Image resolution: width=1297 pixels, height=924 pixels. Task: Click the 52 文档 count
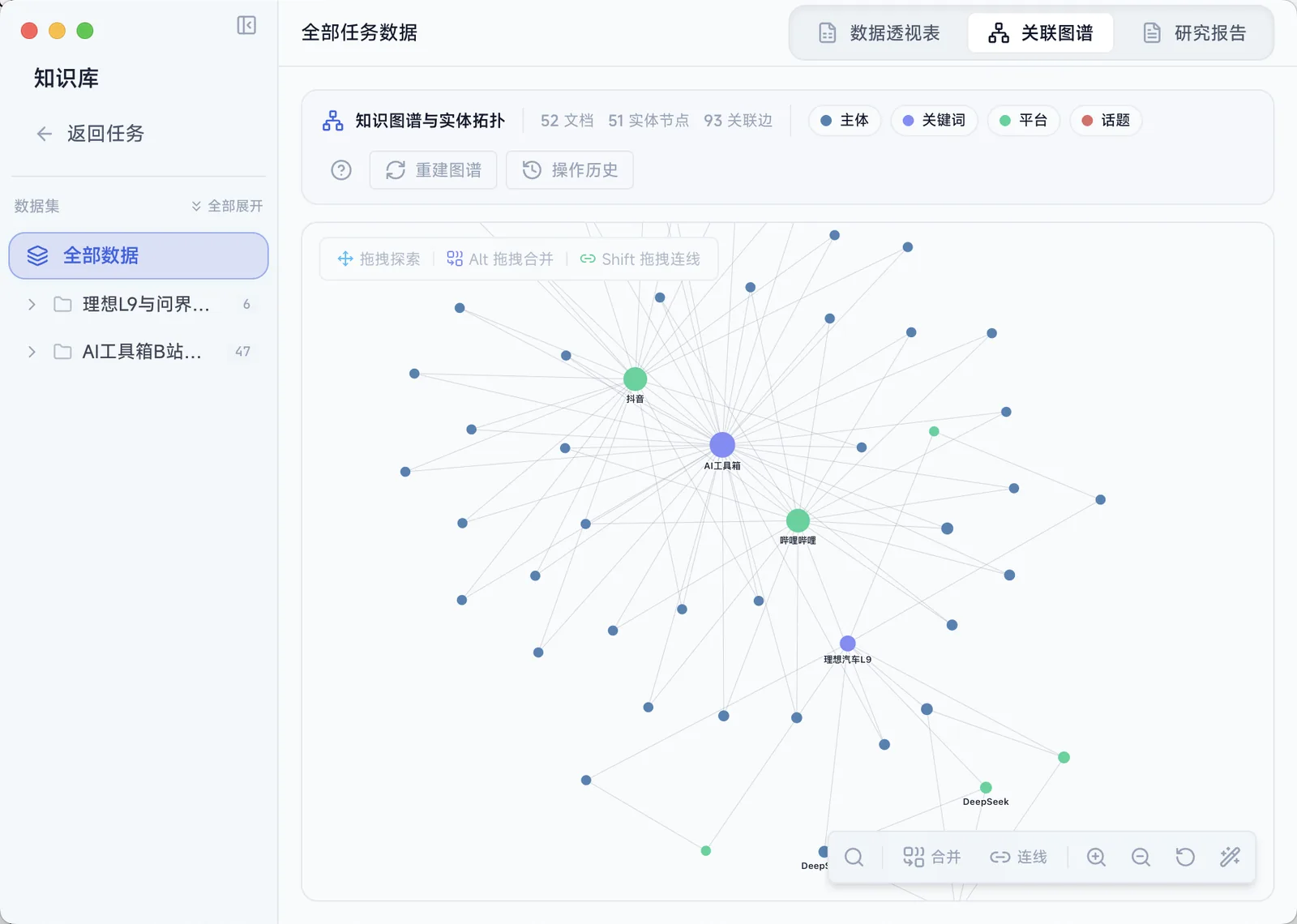(x=567, y=121)
